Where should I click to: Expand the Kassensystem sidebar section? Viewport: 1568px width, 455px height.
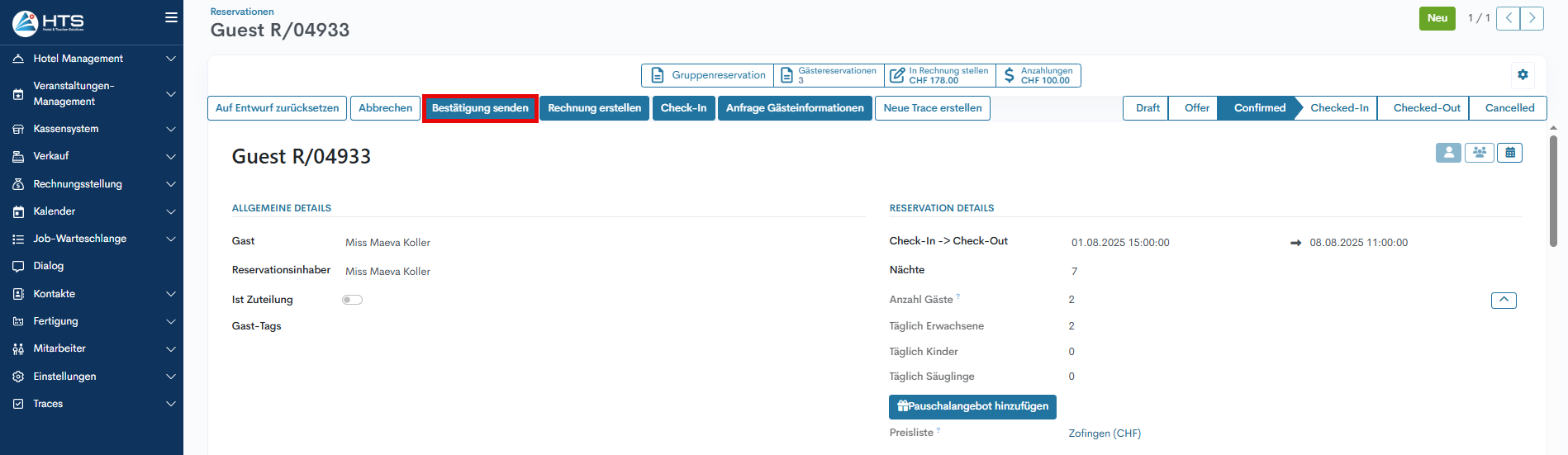tap(91, 129)
